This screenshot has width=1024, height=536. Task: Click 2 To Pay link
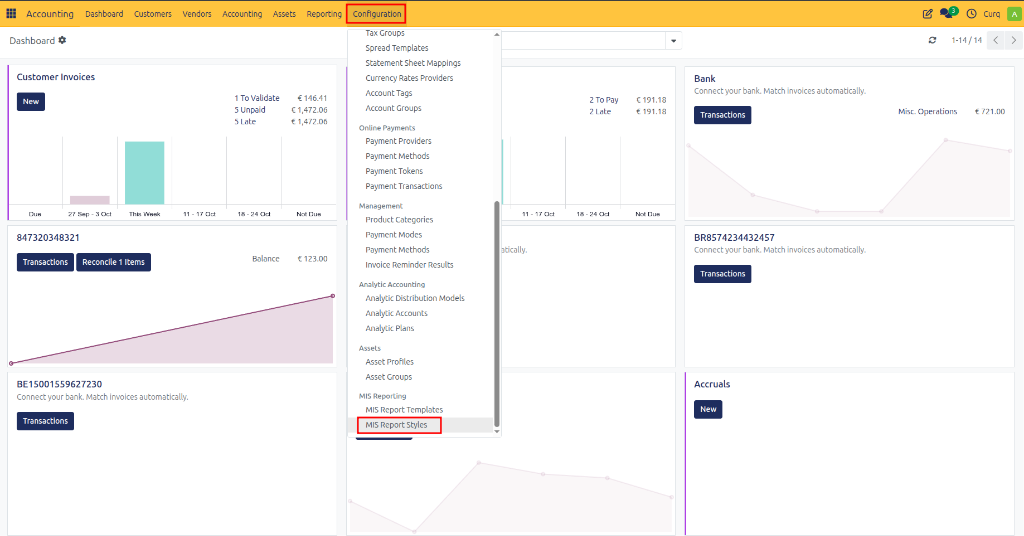click(603, 100)
